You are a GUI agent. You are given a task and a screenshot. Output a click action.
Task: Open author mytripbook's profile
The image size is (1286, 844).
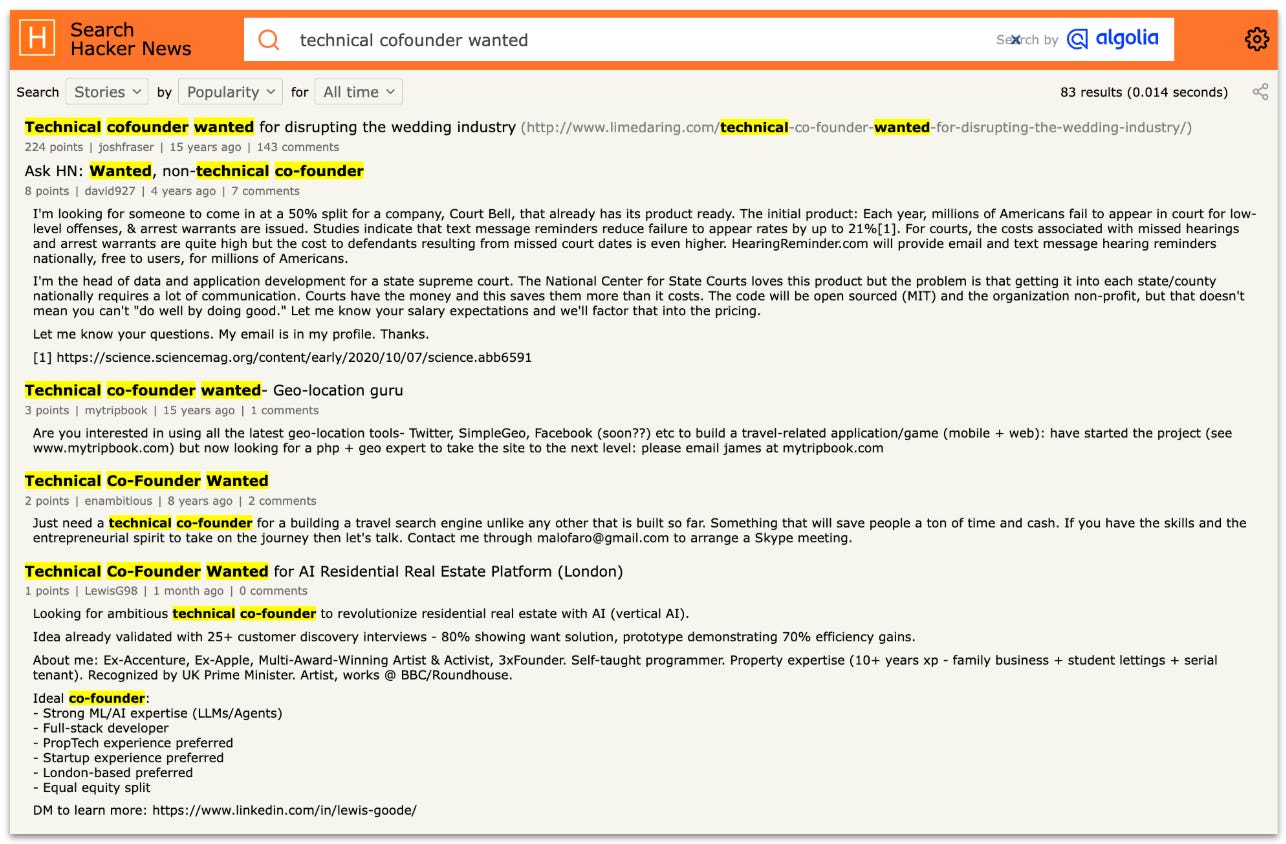(117, 410)
